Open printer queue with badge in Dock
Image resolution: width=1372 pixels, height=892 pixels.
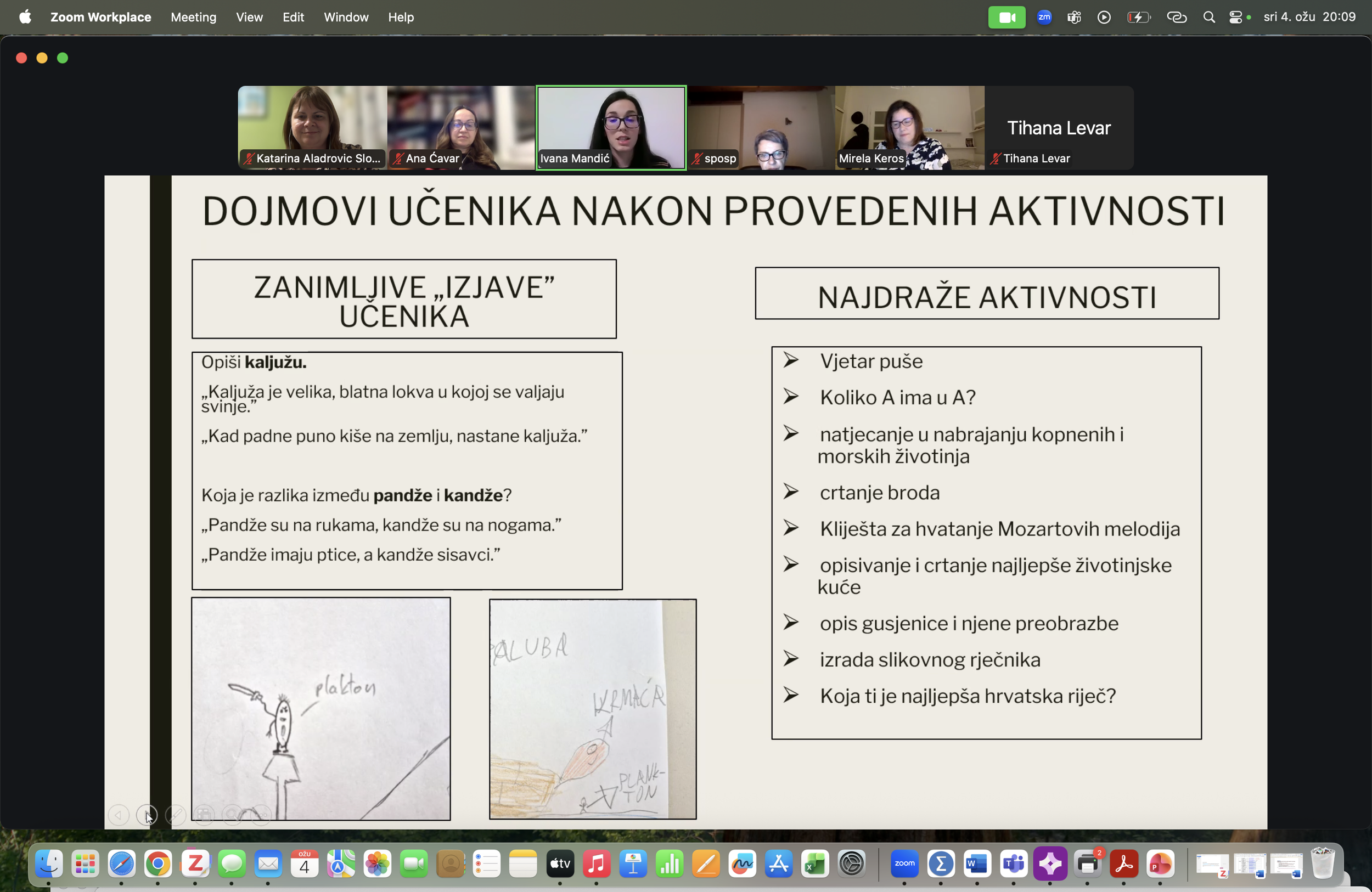pyautogui.click(x=1088, y=863)
